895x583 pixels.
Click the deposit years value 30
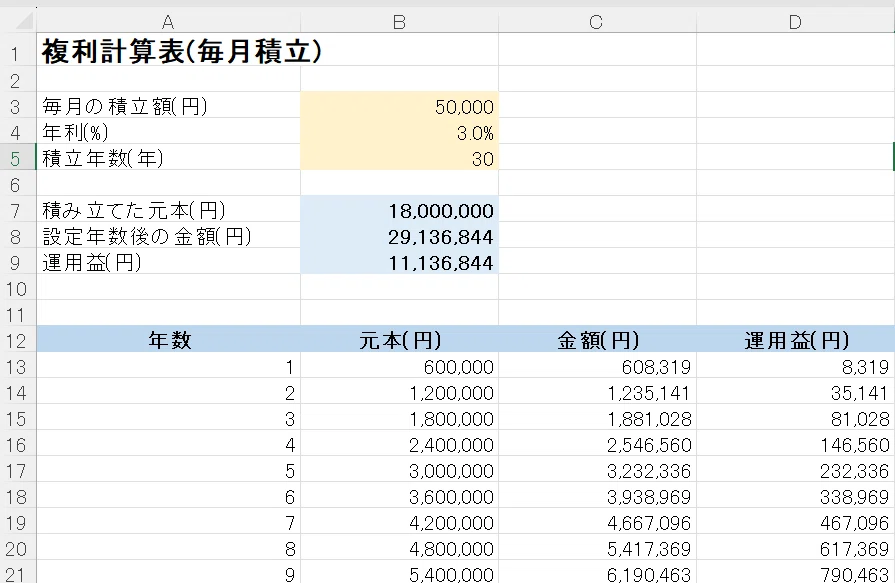pyautogui.click(x=399, y=157)
